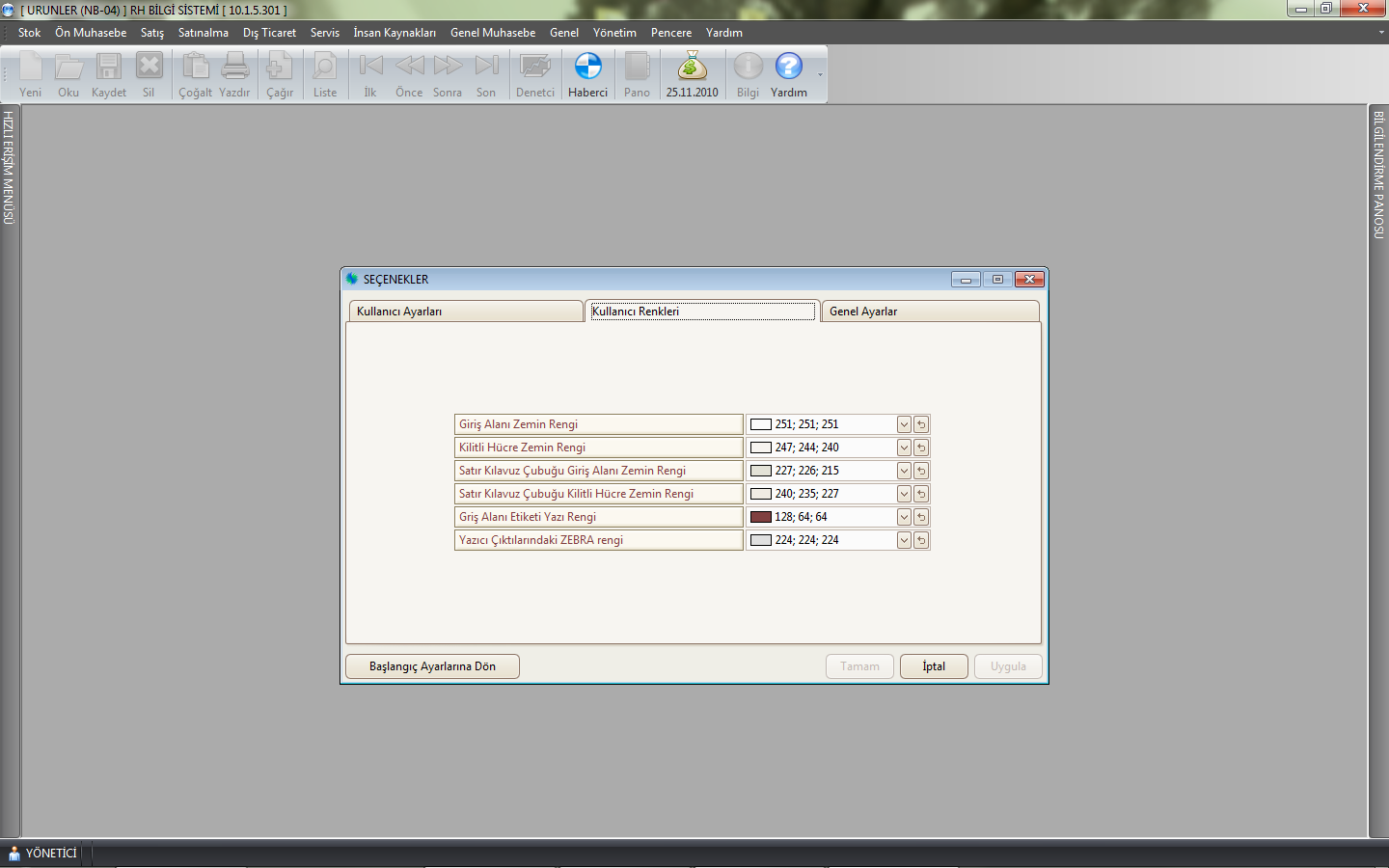
Task: Open the HIZLI ERİŞİM MENÜSÜ side panel
Action: coord(9,169)
